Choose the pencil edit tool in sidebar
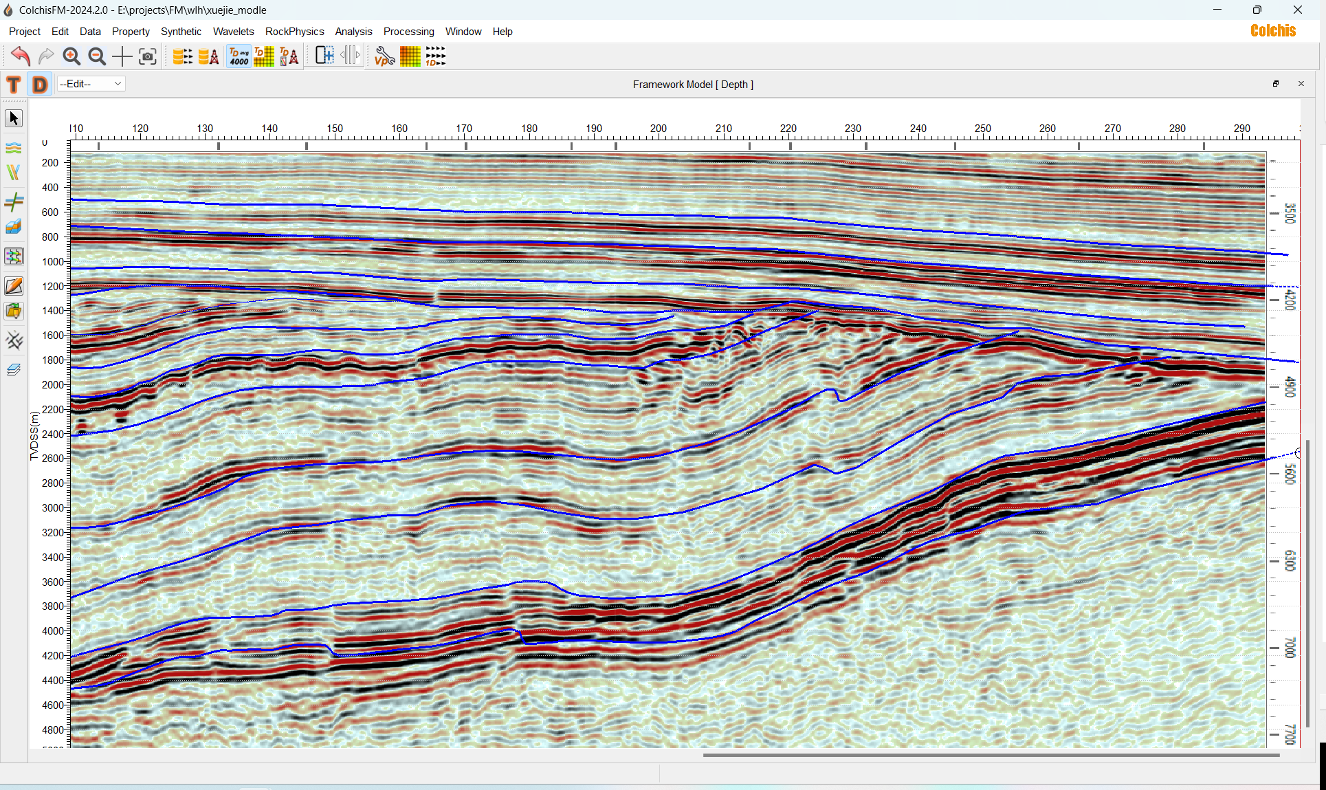 click(14, 286)
